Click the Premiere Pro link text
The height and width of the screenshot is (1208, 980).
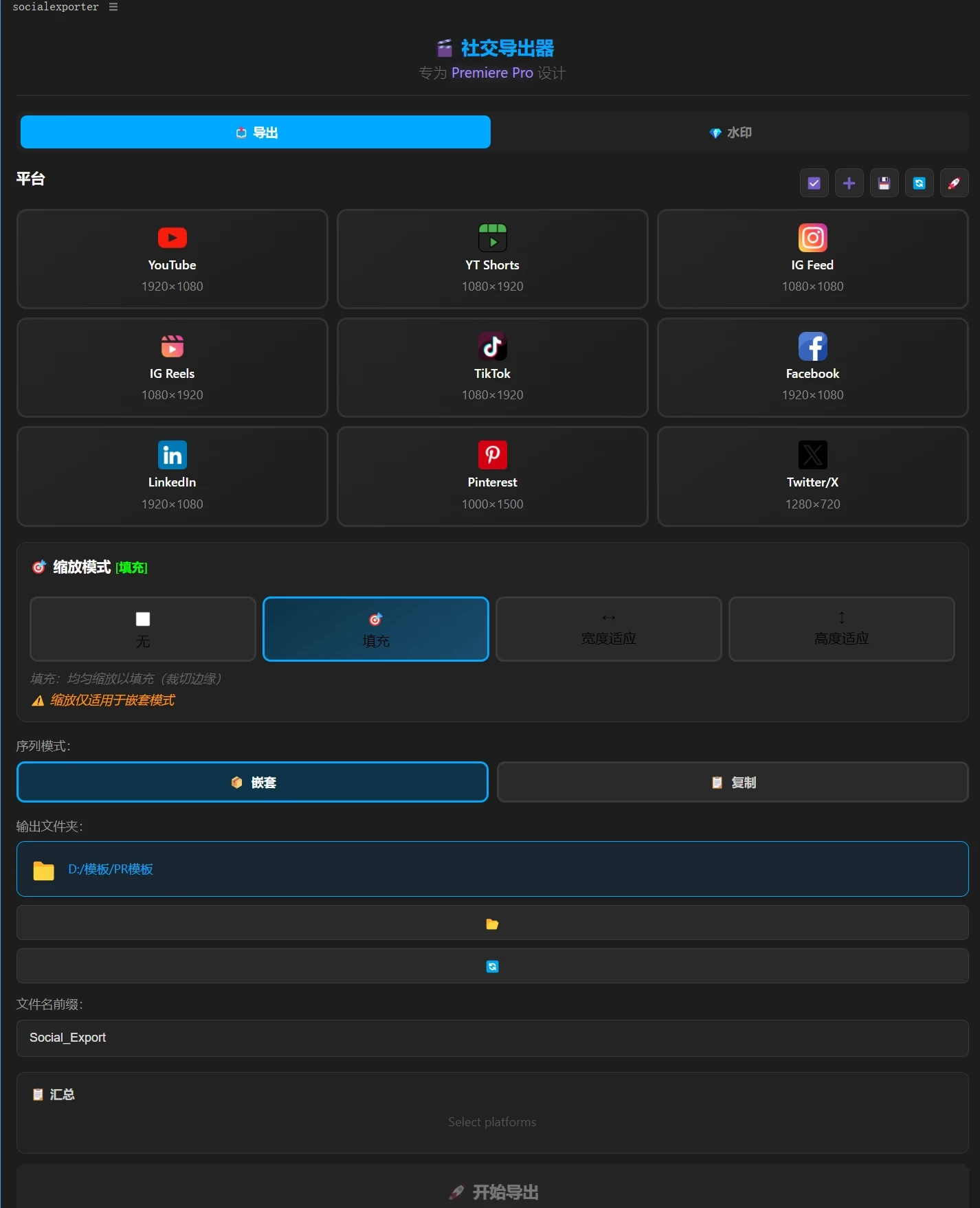click(492, 73)
